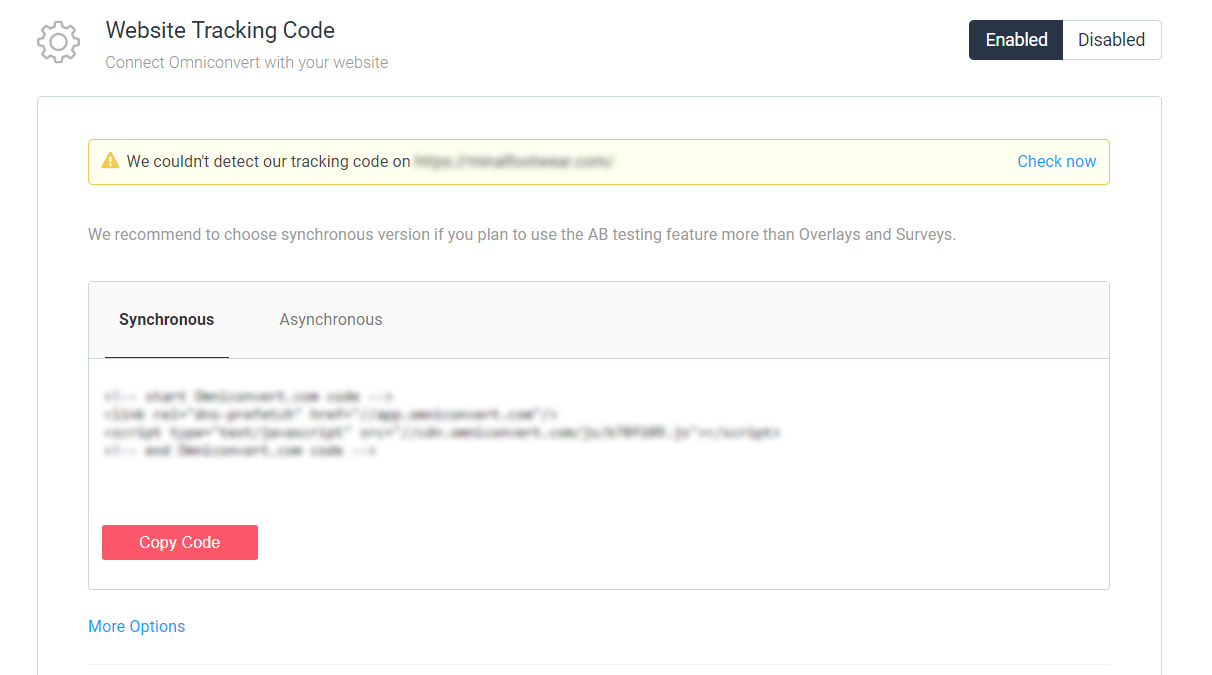Click the synchronous version recommendation text
1212x675 pixels.
tap(521, 235)
